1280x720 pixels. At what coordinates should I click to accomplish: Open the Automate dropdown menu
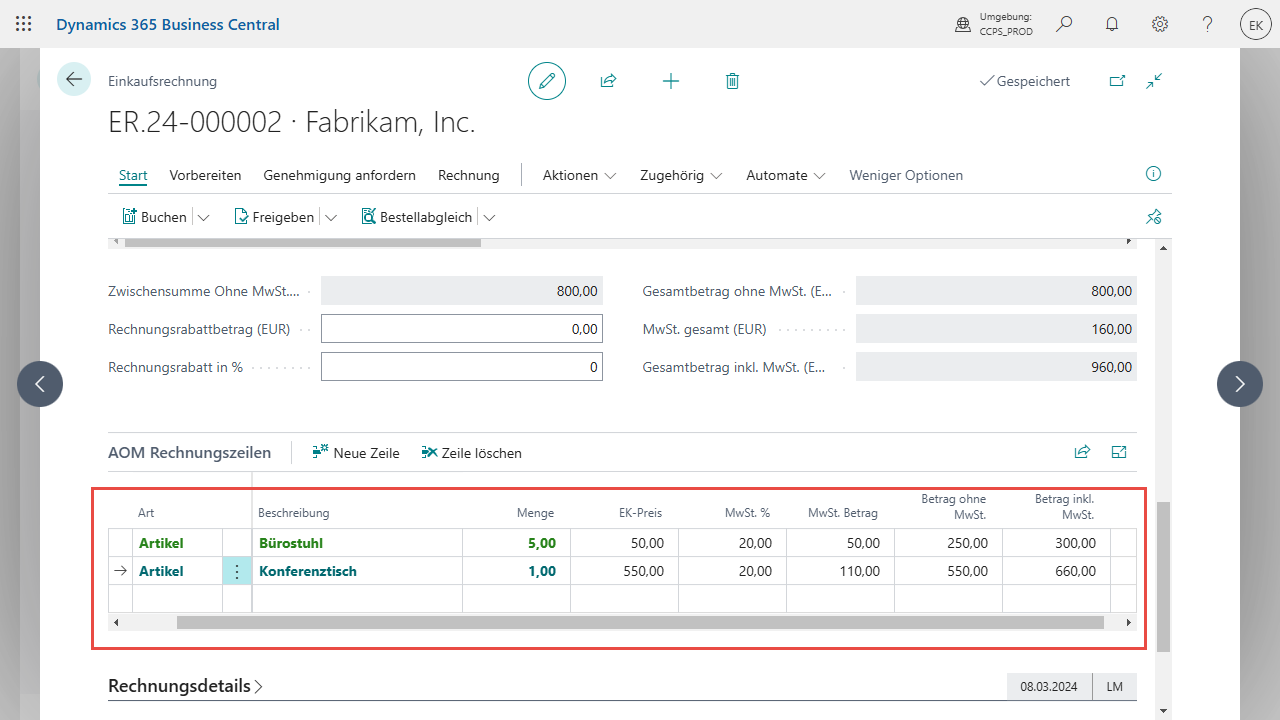pos(786,175)
